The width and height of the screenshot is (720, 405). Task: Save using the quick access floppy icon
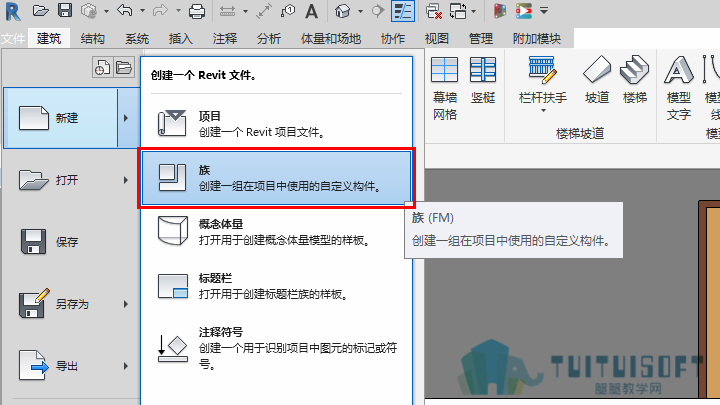pos(65,11)
